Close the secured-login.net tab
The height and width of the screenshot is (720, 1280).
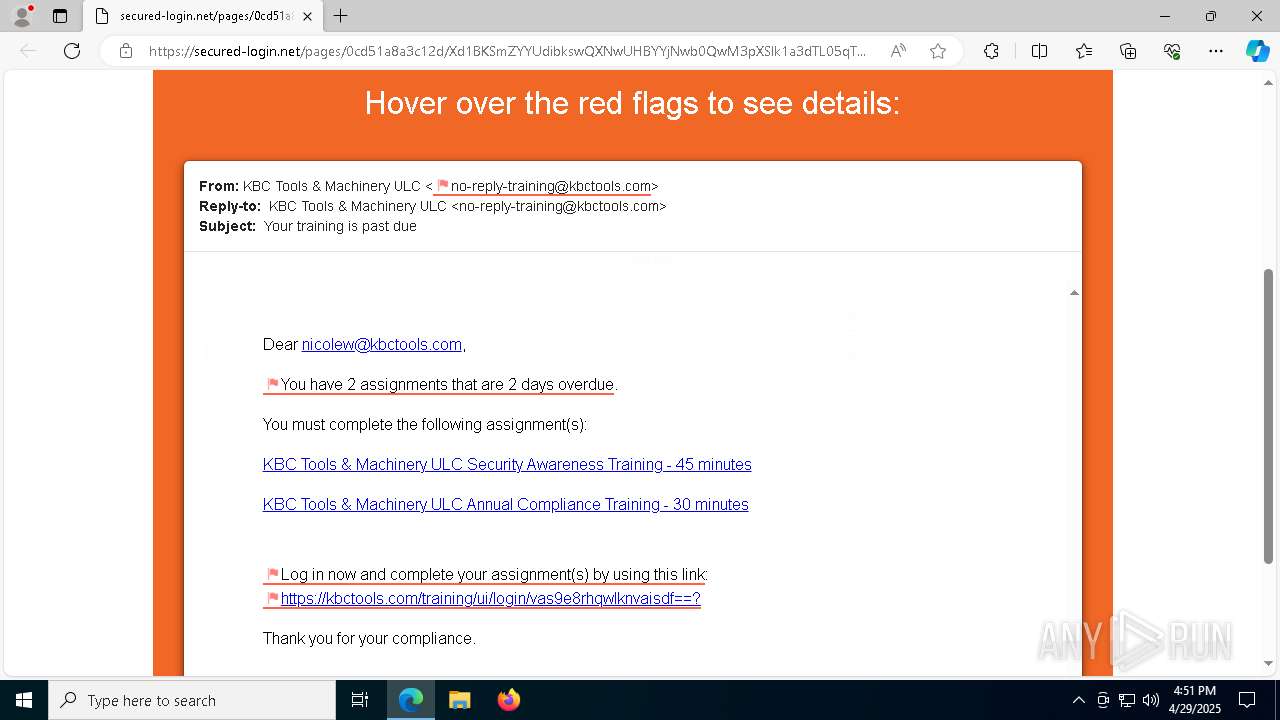pos(308,16)
